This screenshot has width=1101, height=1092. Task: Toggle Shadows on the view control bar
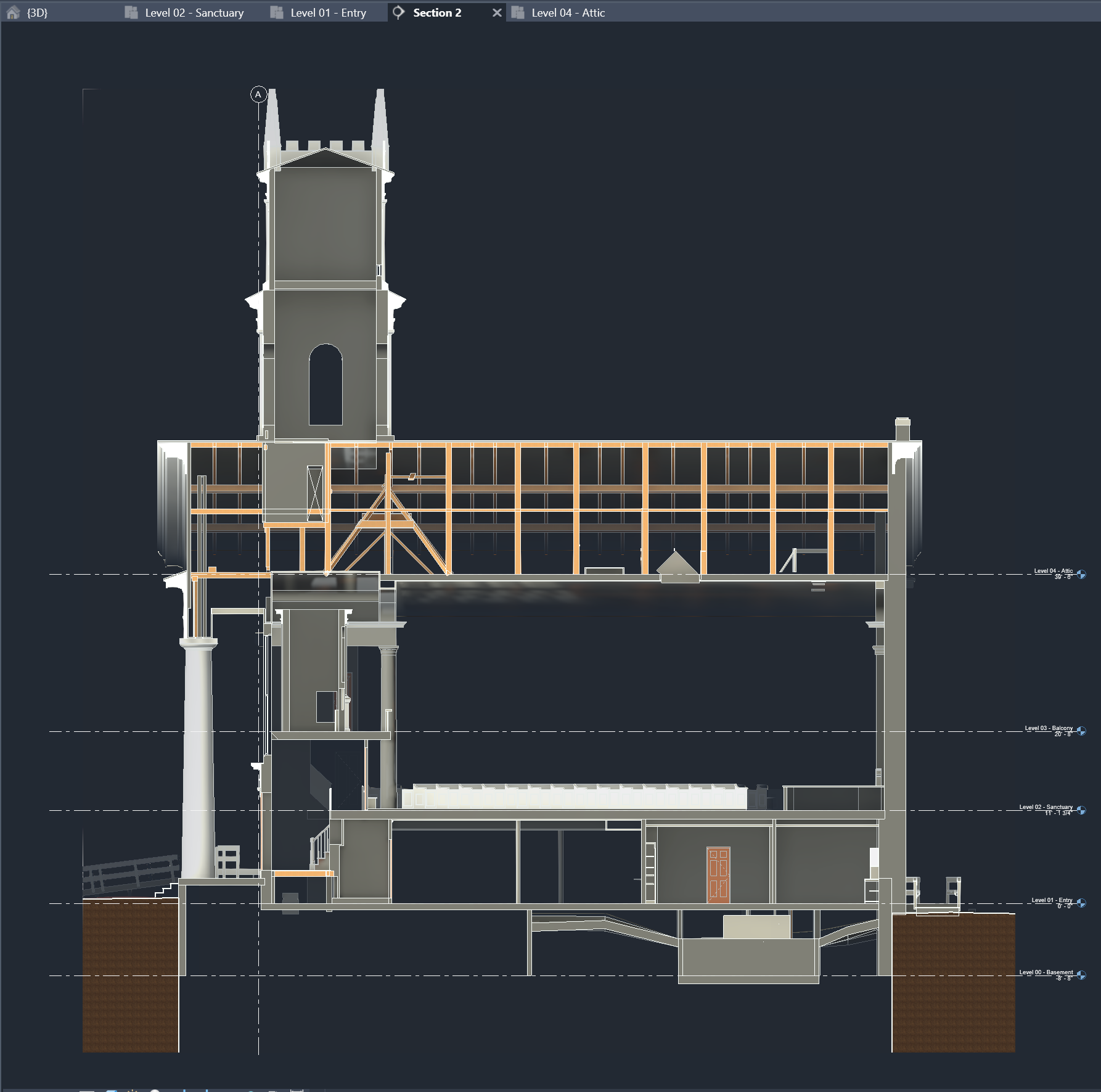pos(184,1090)
